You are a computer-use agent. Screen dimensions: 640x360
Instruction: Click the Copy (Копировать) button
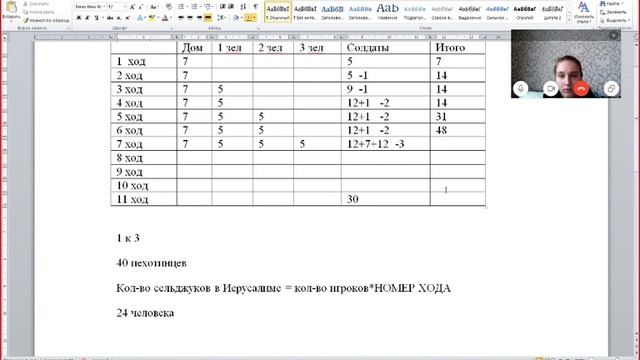coord(38,12)
